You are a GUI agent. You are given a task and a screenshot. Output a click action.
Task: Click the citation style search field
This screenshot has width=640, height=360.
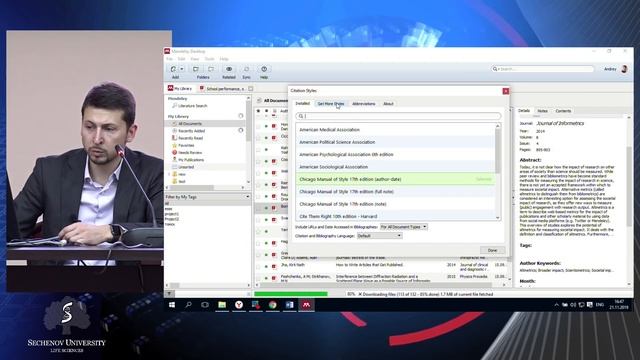398,116
